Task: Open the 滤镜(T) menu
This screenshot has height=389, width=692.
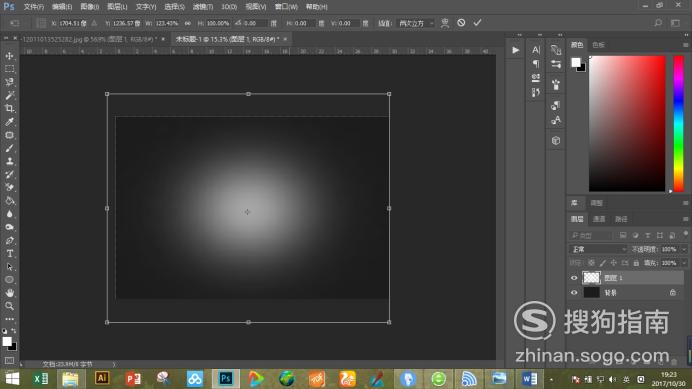Action: (203, 7)
